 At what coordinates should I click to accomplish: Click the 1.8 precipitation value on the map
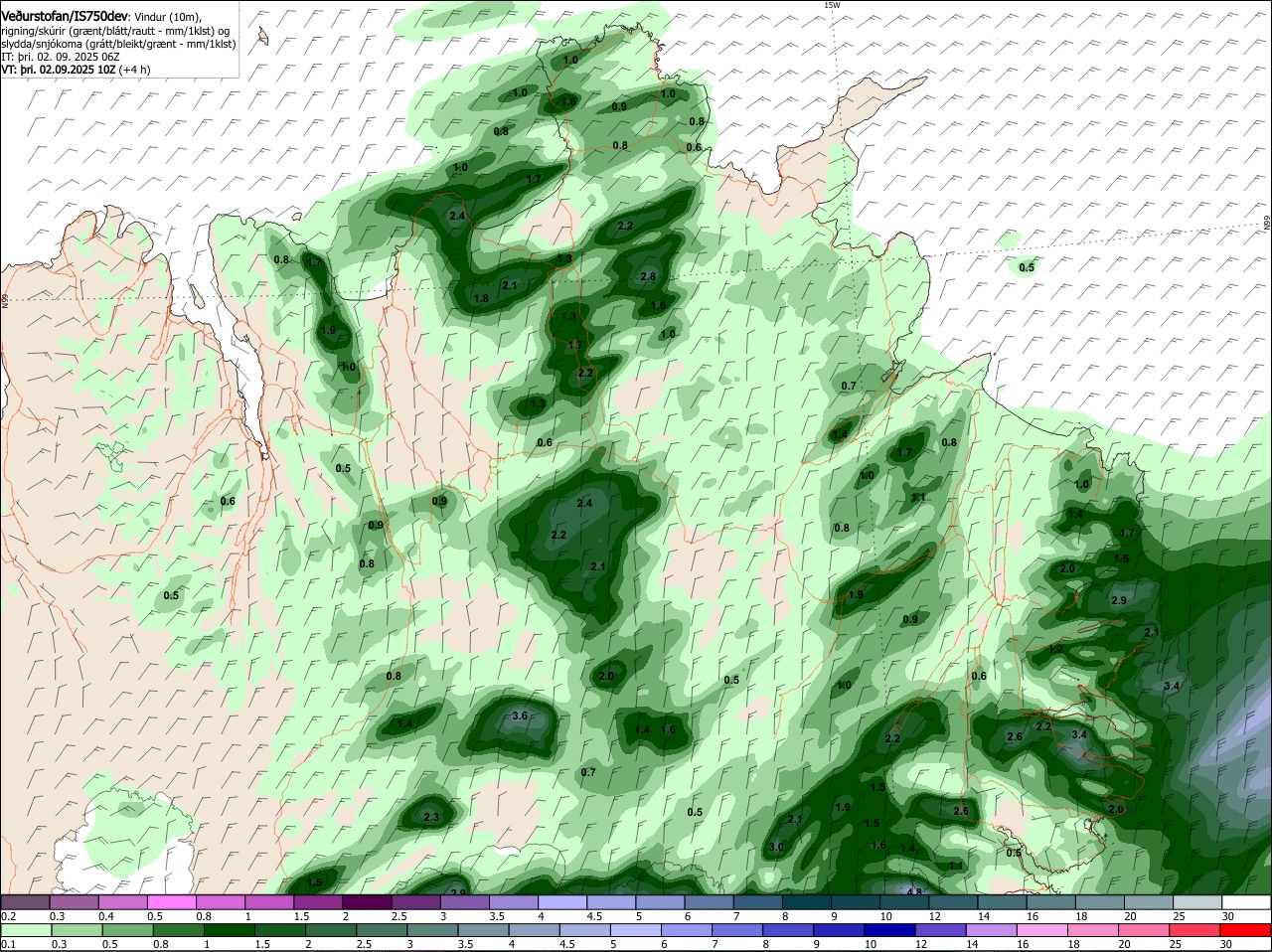(x=481, y=298)
